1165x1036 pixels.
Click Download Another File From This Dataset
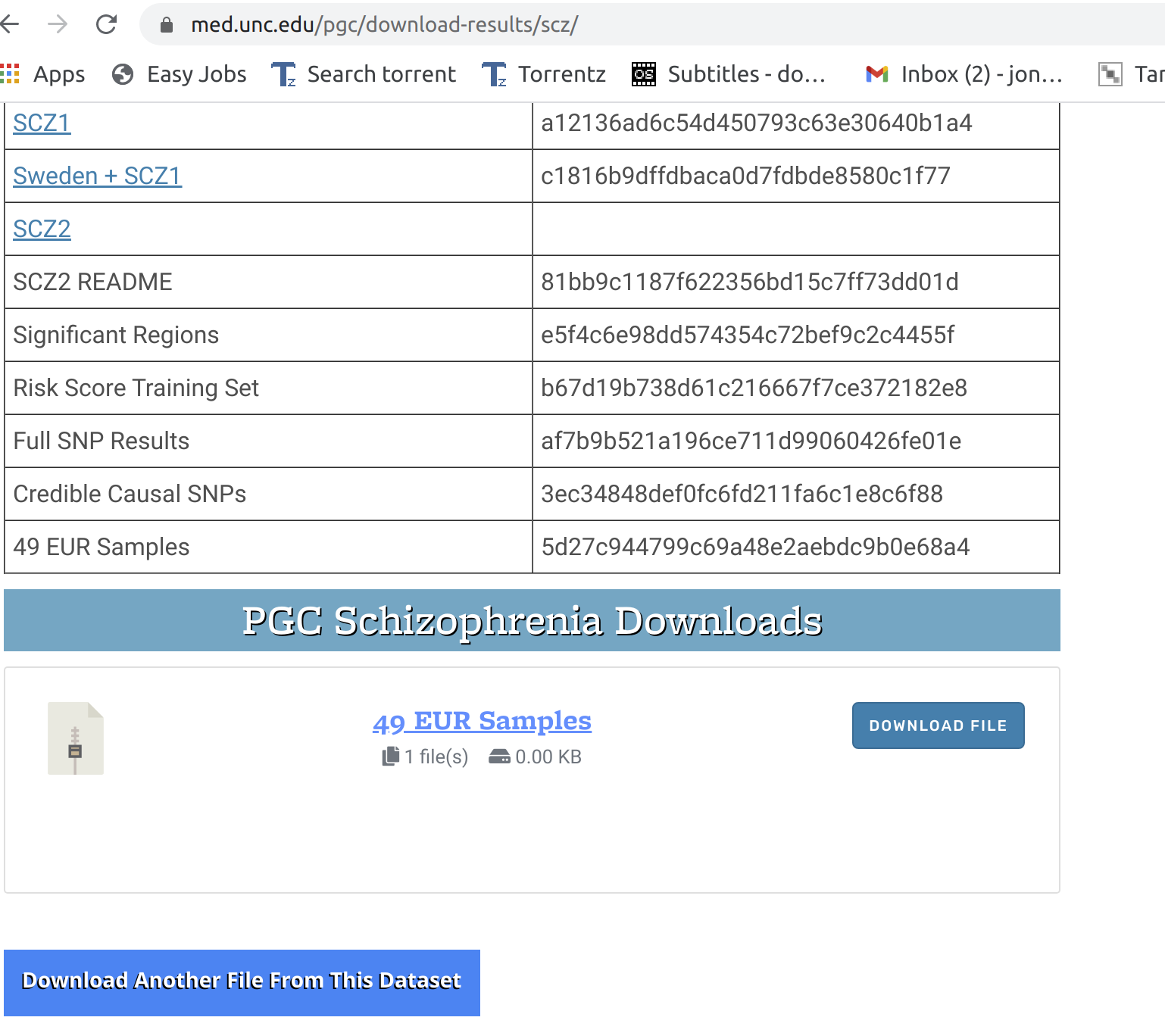click(242, 981)
